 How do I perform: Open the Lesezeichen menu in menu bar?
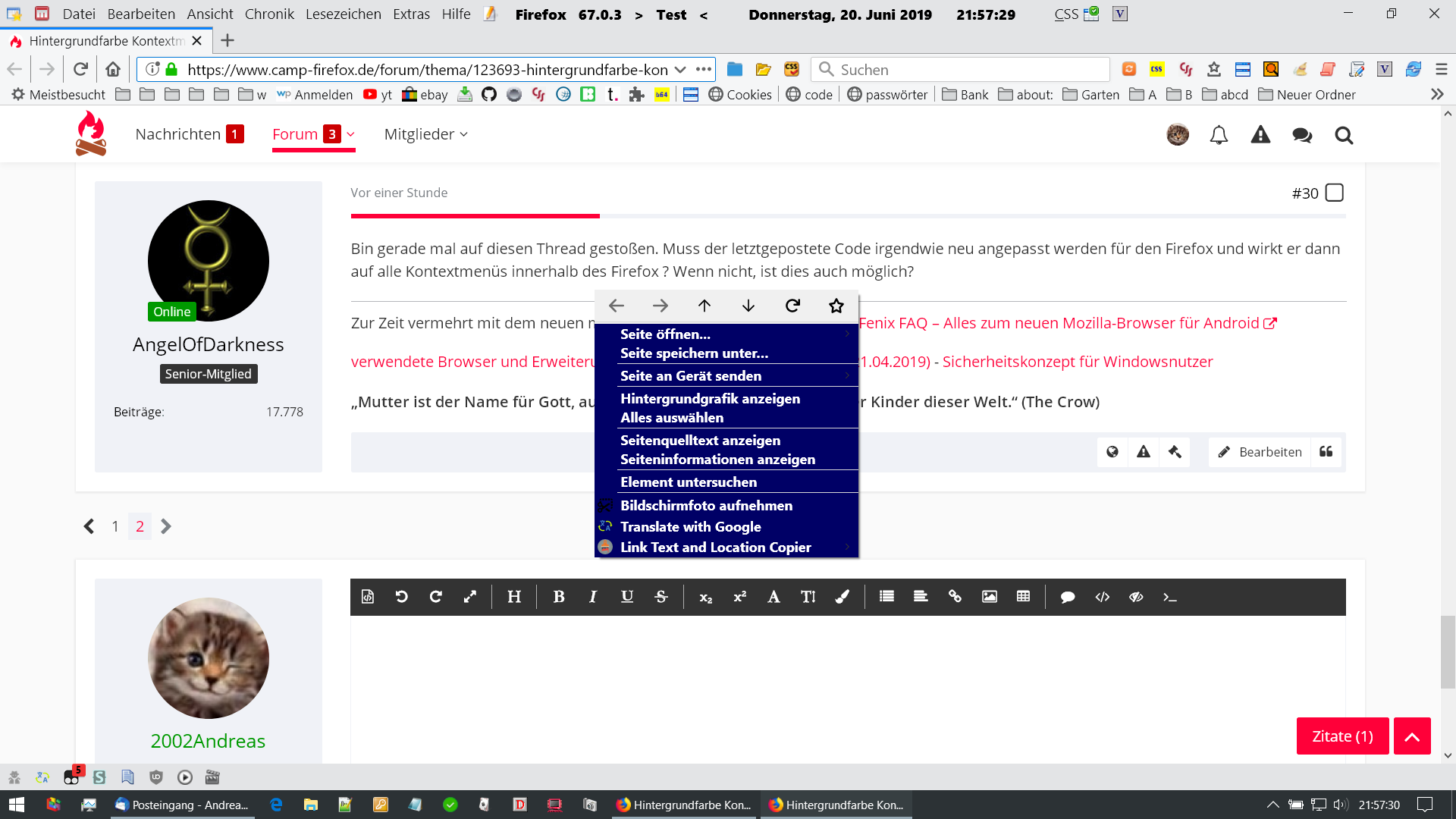point(343,14)
